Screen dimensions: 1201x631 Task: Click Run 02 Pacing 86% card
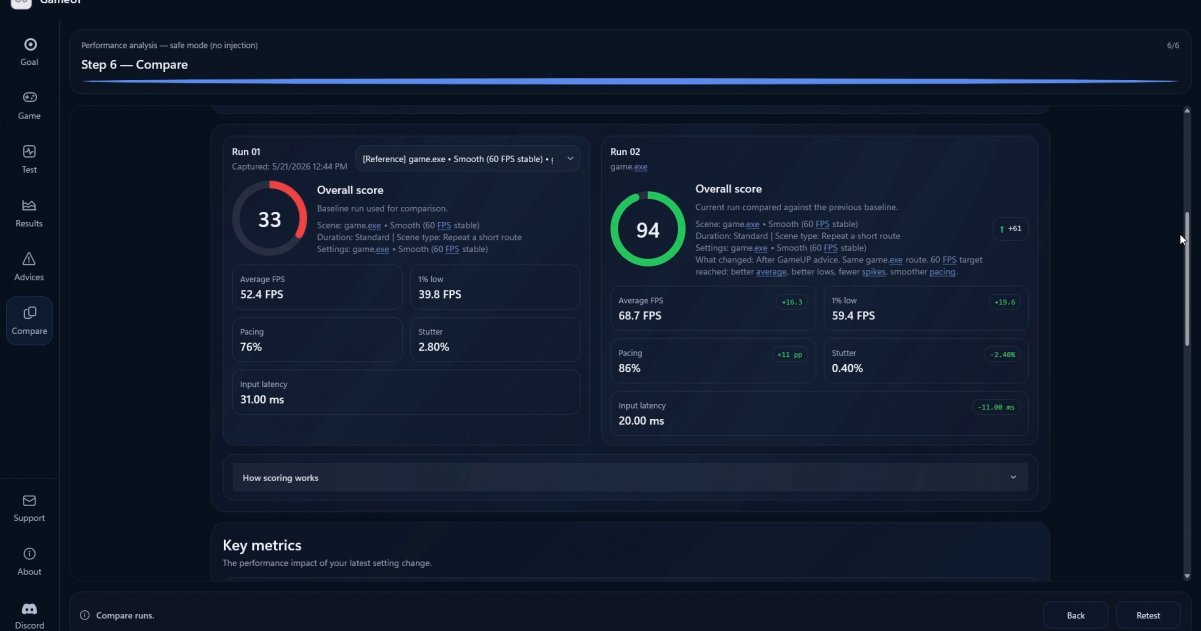pyautogui.click(x=713, y=361)
